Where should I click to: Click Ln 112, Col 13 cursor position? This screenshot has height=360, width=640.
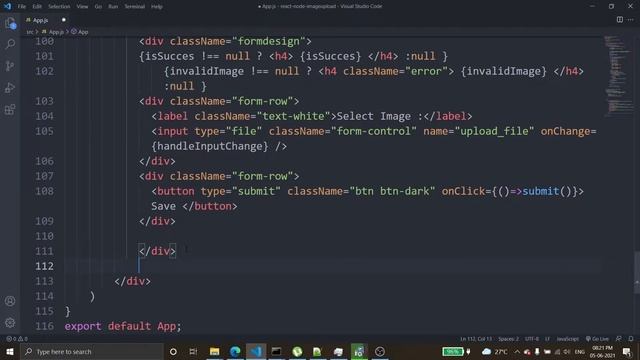point(476,339)
